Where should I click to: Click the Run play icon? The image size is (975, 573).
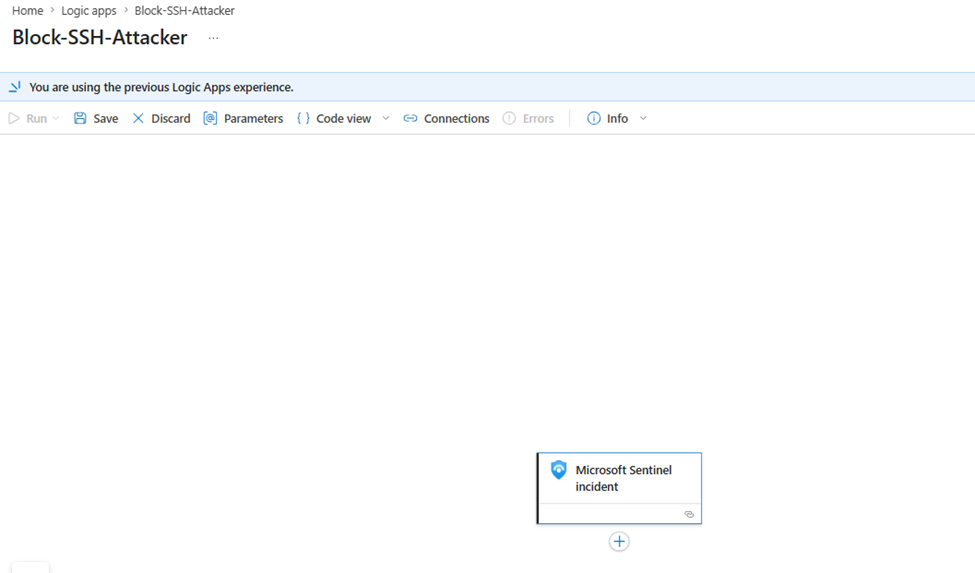click(x=14, y=118)
